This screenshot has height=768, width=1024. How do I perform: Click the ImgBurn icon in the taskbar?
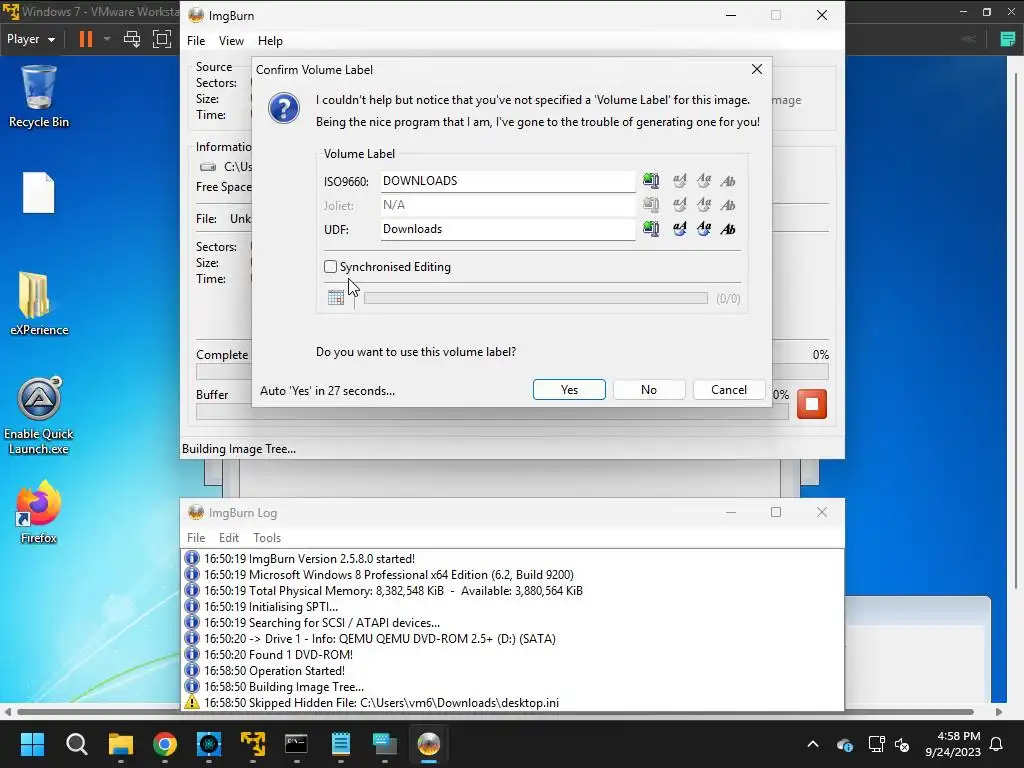click(x=428, y=744)
